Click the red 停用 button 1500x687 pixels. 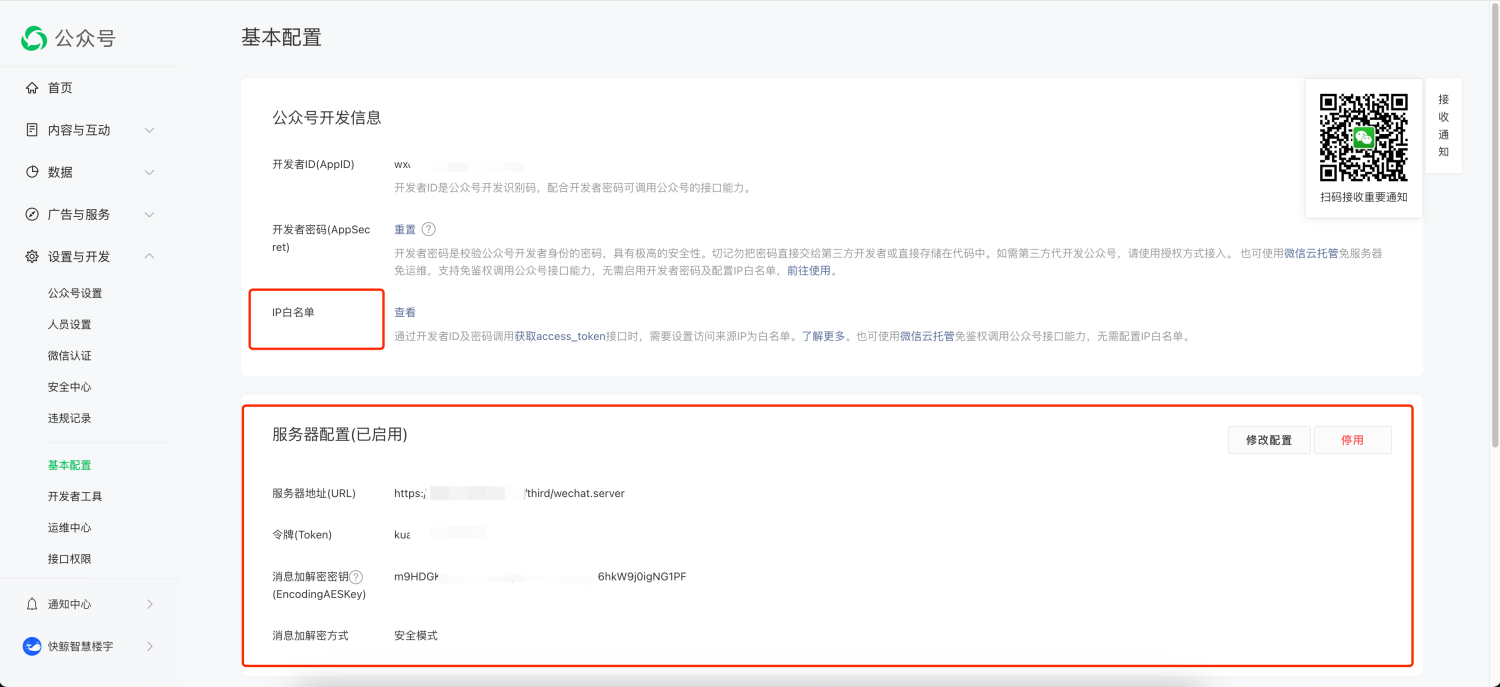[1352, 440]
